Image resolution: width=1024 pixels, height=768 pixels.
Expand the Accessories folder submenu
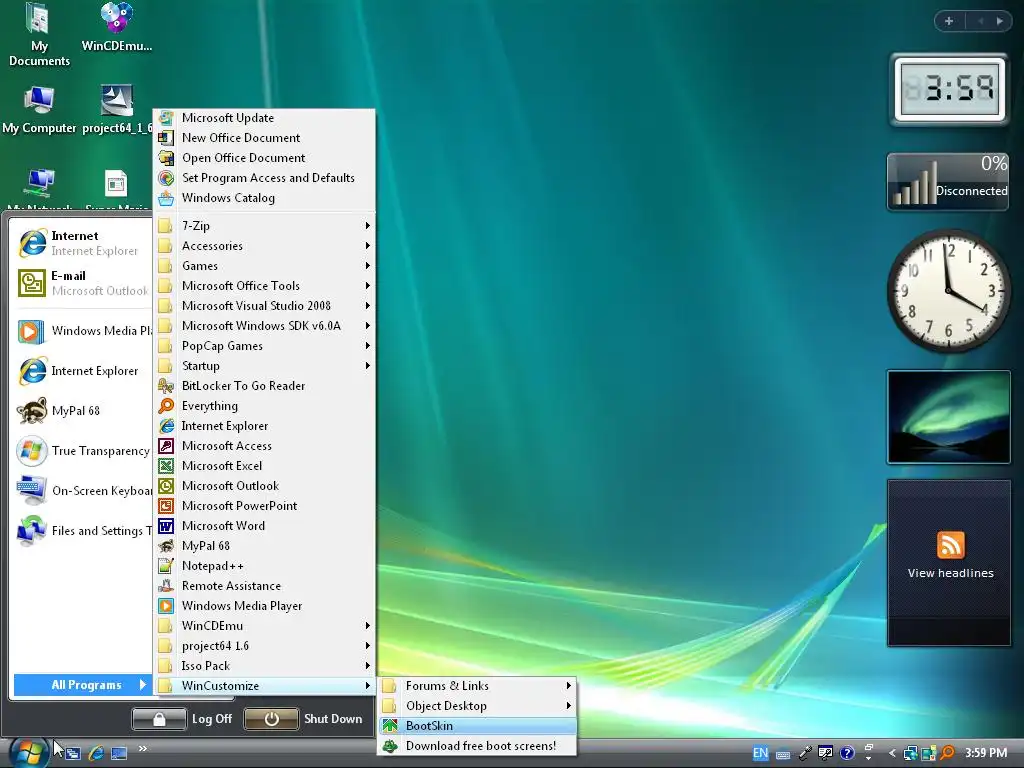[265, 246]
